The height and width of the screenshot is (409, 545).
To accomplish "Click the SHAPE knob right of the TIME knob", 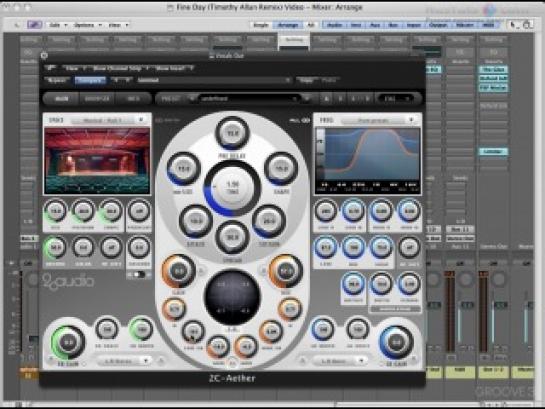I will pyautogui.click(x=281, y=169).
